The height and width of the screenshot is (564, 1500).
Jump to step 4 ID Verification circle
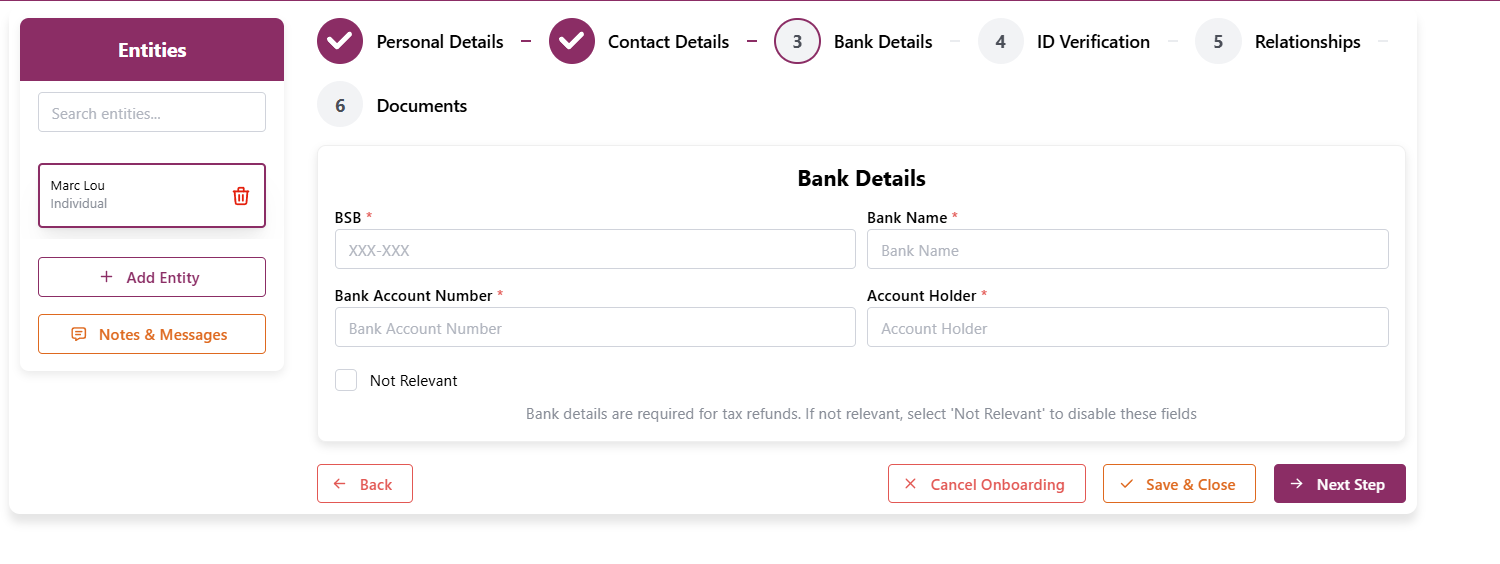tap(1001, 41)
